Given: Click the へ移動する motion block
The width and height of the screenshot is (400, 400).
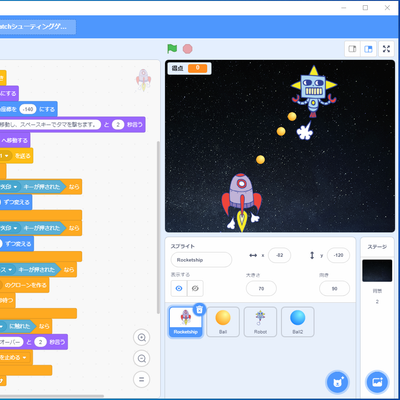Looking at the screenshot, I should point(15,140).
